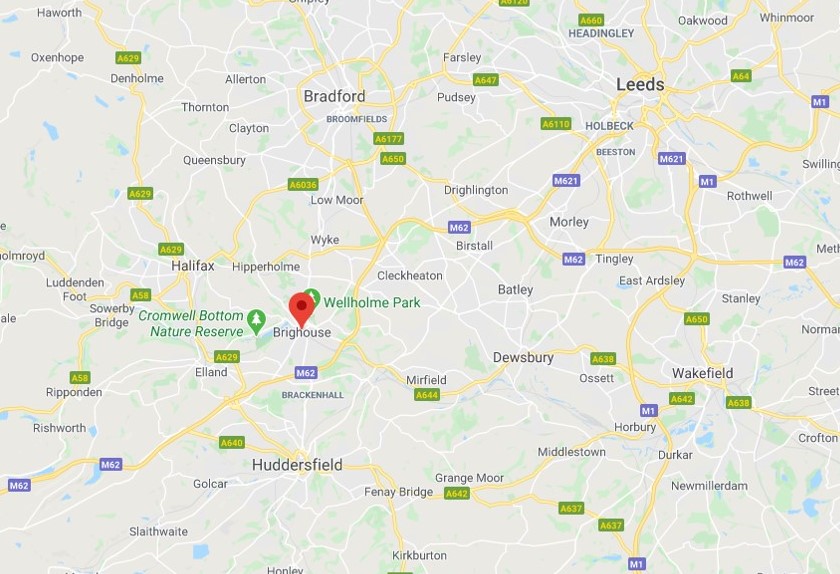Open Cromwell Bottom Nature Reserve text link
Image resolution: width=840 pixels, height=574 pixels.
pos(191,323)
